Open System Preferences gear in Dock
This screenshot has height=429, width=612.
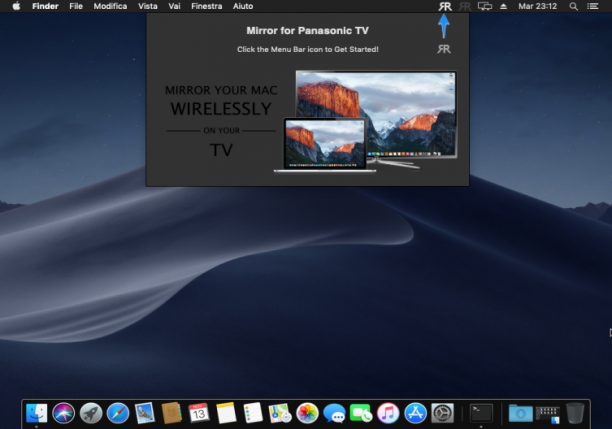pos(442,413)
